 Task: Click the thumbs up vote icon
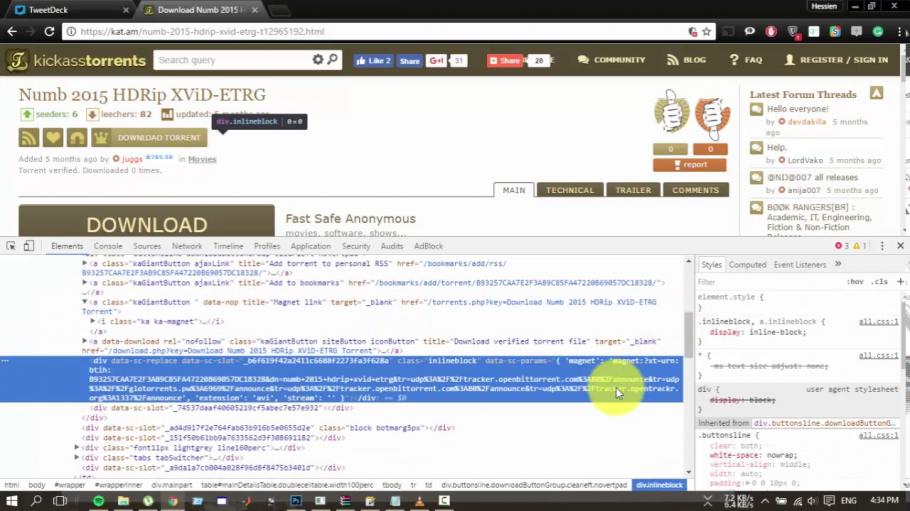tap(671, 111)
